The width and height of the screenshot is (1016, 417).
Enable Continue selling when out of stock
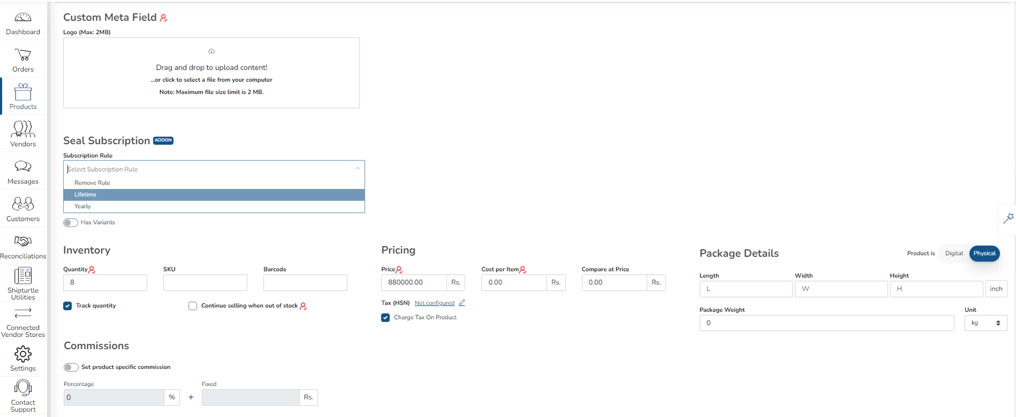(x=192, y=306)
